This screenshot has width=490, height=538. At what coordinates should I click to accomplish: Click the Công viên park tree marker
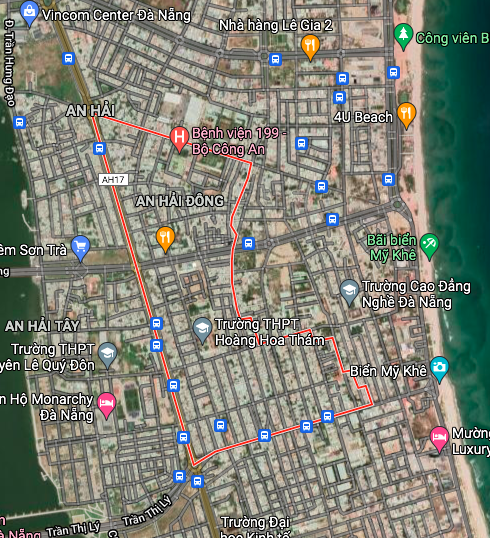[404, 36]
